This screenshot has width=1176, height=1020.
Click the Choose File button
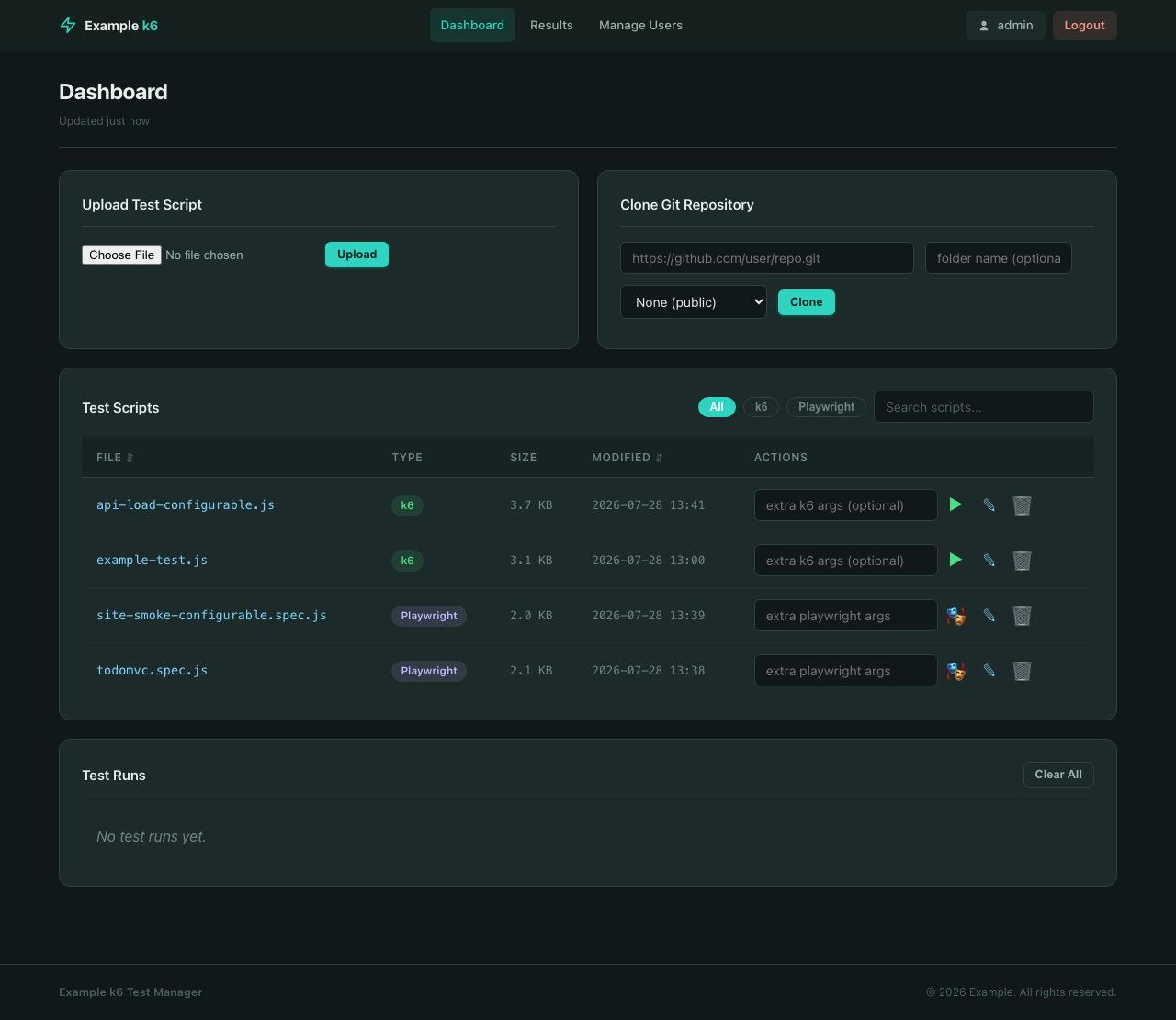tap(121, 255)
